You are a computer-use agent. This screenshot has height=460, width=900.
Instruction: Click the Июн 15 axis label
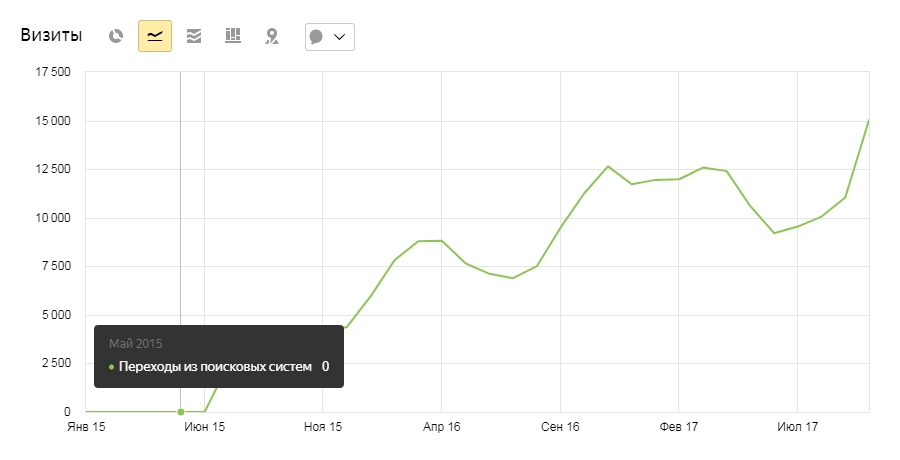205,427
